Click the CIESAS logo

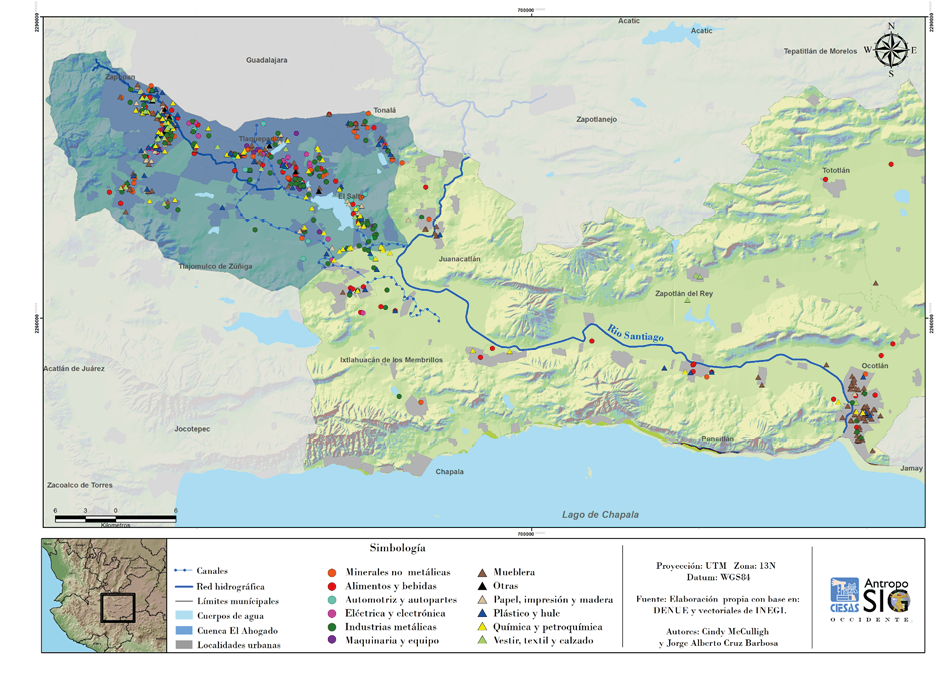click(x=844, y=594)
